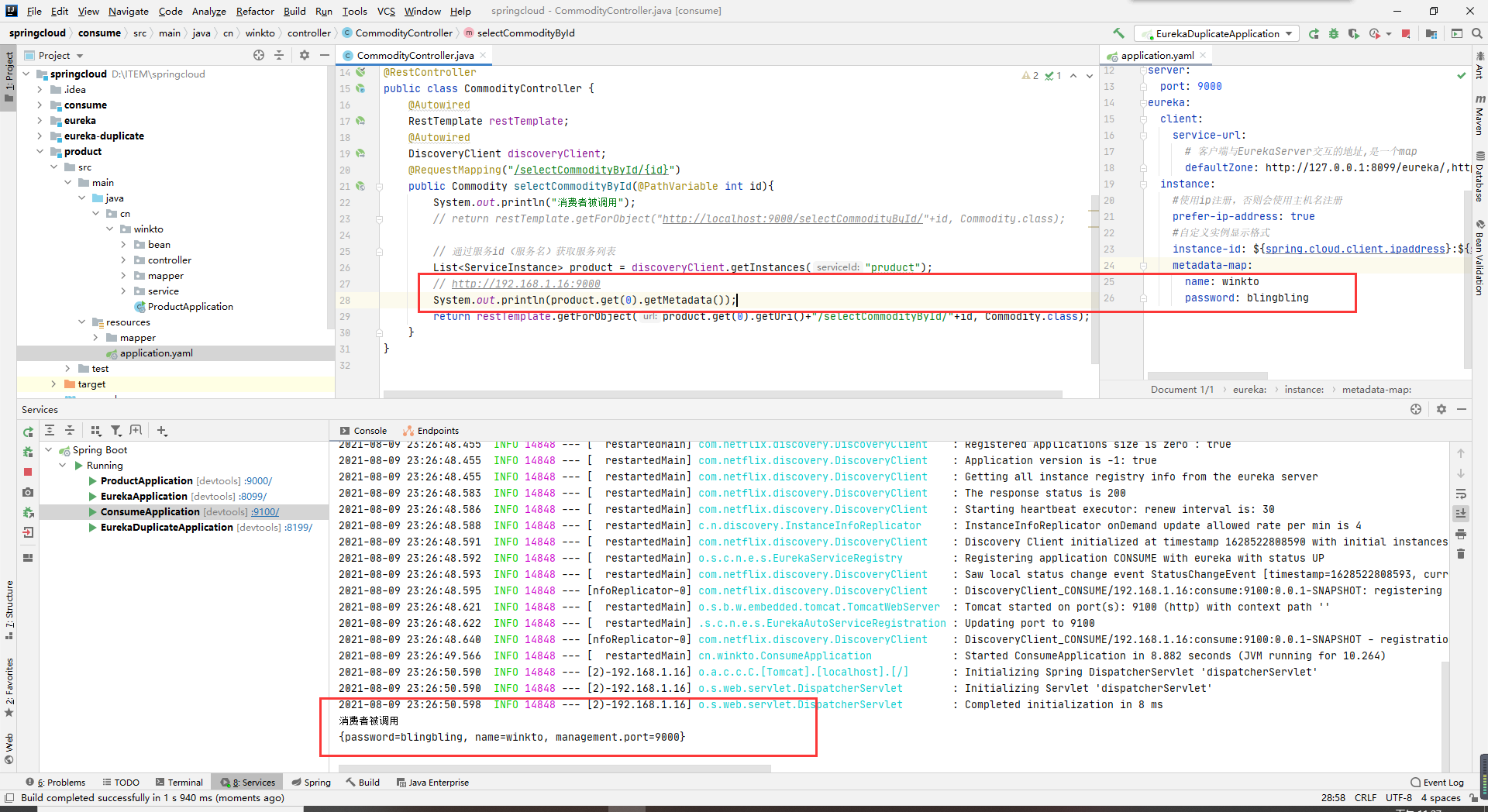The width and height of the screenshot is (1488, 812).
Task: Open Services panel settings gear
Action: point(1441,409)
